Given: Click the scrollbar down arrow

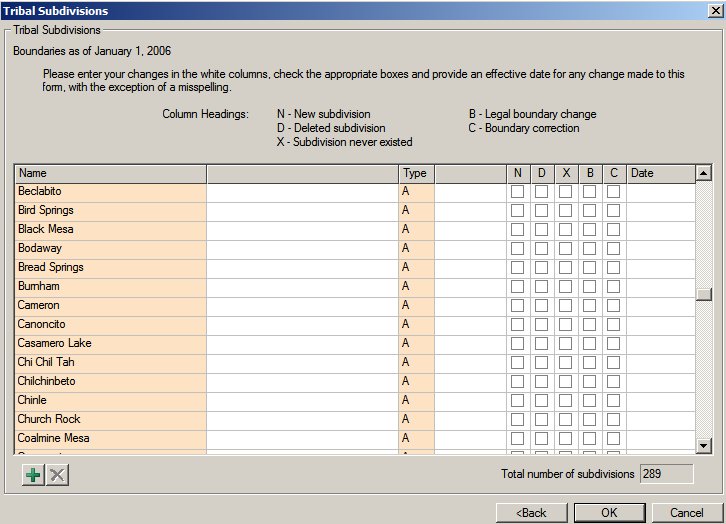Looking at the screenshot, I should click(x=703, y=445).
